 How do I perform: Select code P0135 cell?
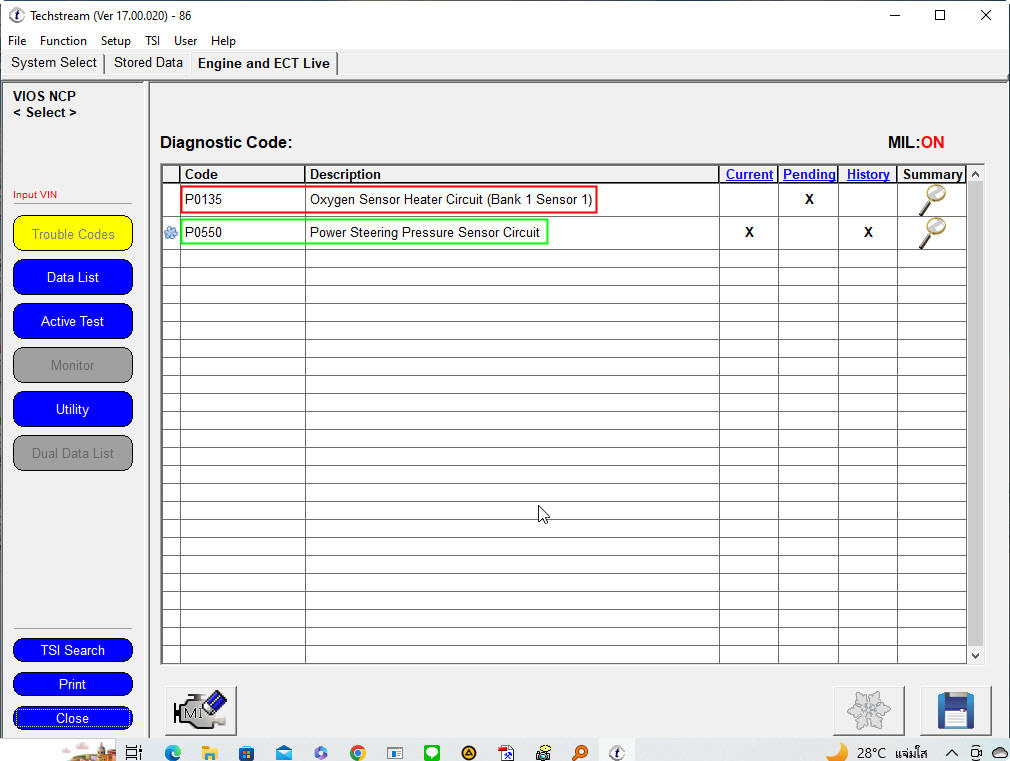click(x=243, y=200)
